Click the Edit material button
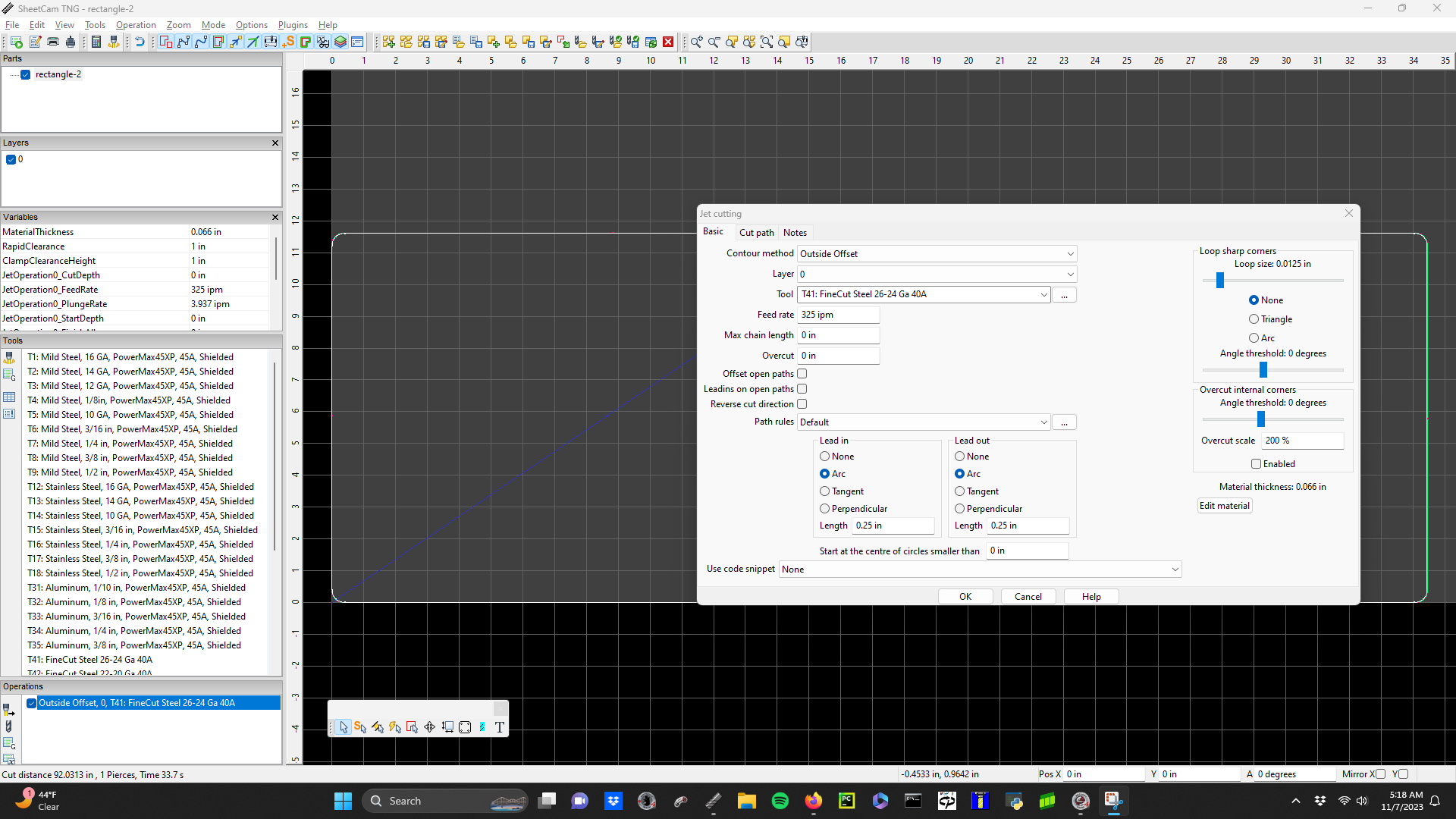Screen dimensions: 1456x819 (x=1224, y=506)
